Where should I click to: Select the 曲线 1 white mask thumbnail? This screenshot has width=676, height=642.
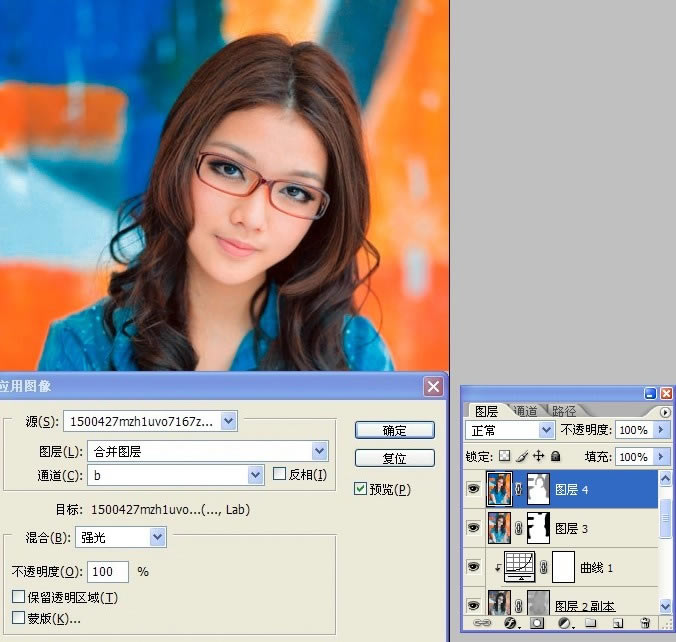coord(563,567)
